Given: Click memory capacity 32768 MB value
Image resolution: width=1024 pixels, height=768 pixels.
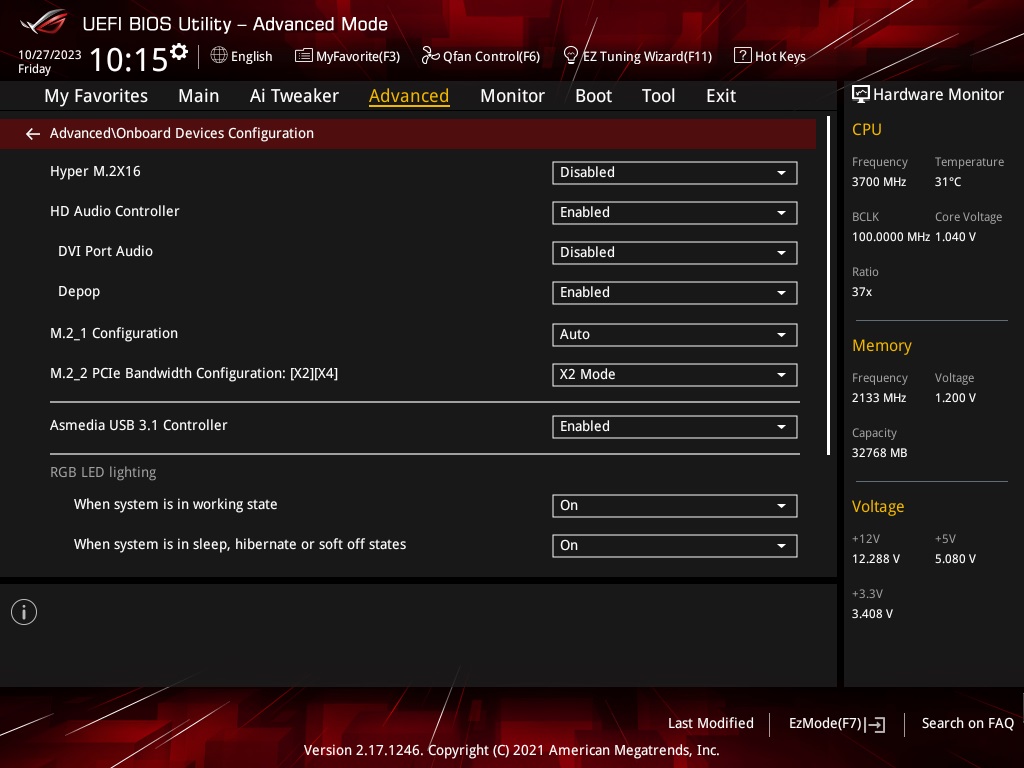Looking at the screenshot, I should click(880, 453).
